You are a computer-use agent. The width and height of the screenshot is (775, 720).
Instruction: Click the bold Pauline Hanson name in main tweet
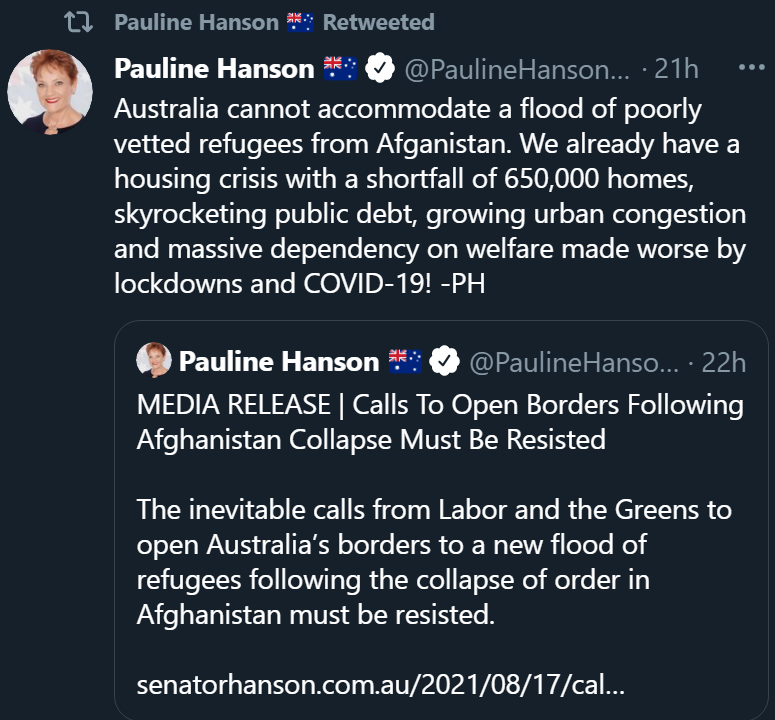pos(214,69)
